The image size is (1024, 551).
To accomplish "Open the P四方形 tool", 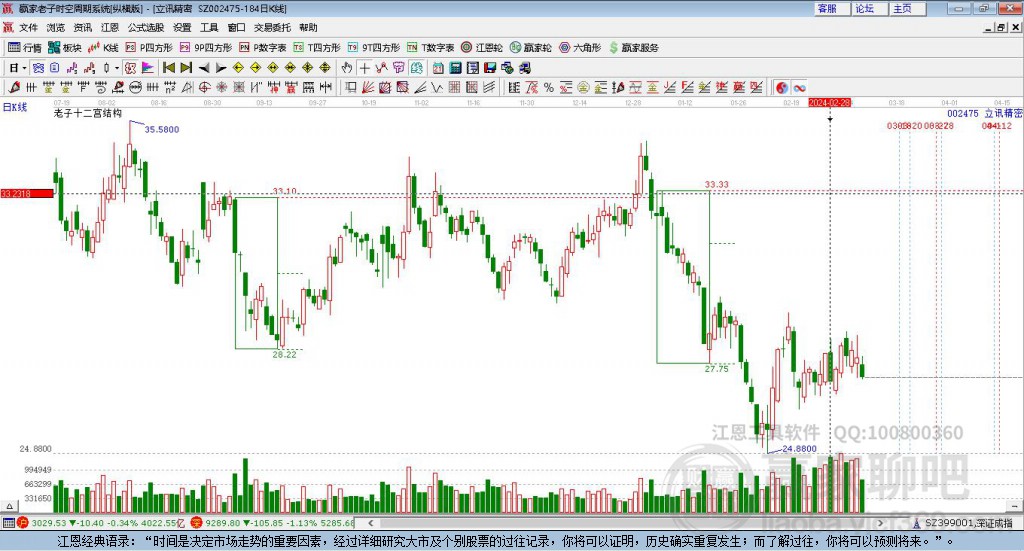I will [149, 48].
